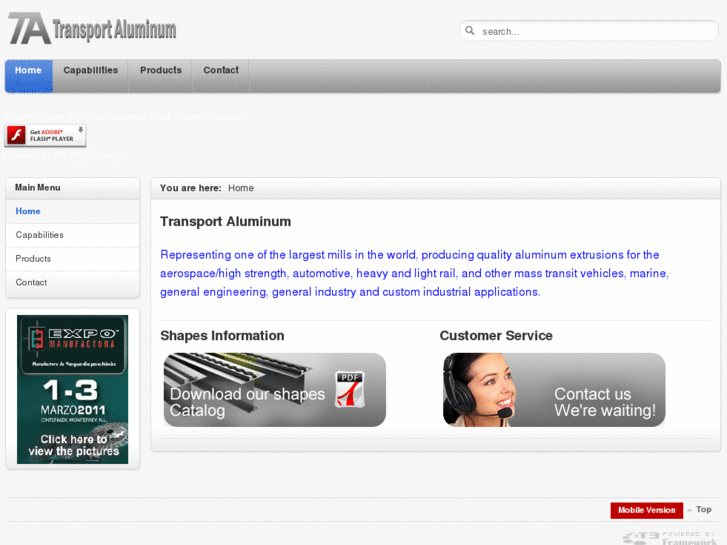The height and width of the screenshot is (545, 727).
Task: Select Capabilities in the Main Menu sidebar
Action: pyautogui.click(x=73, y=235)
